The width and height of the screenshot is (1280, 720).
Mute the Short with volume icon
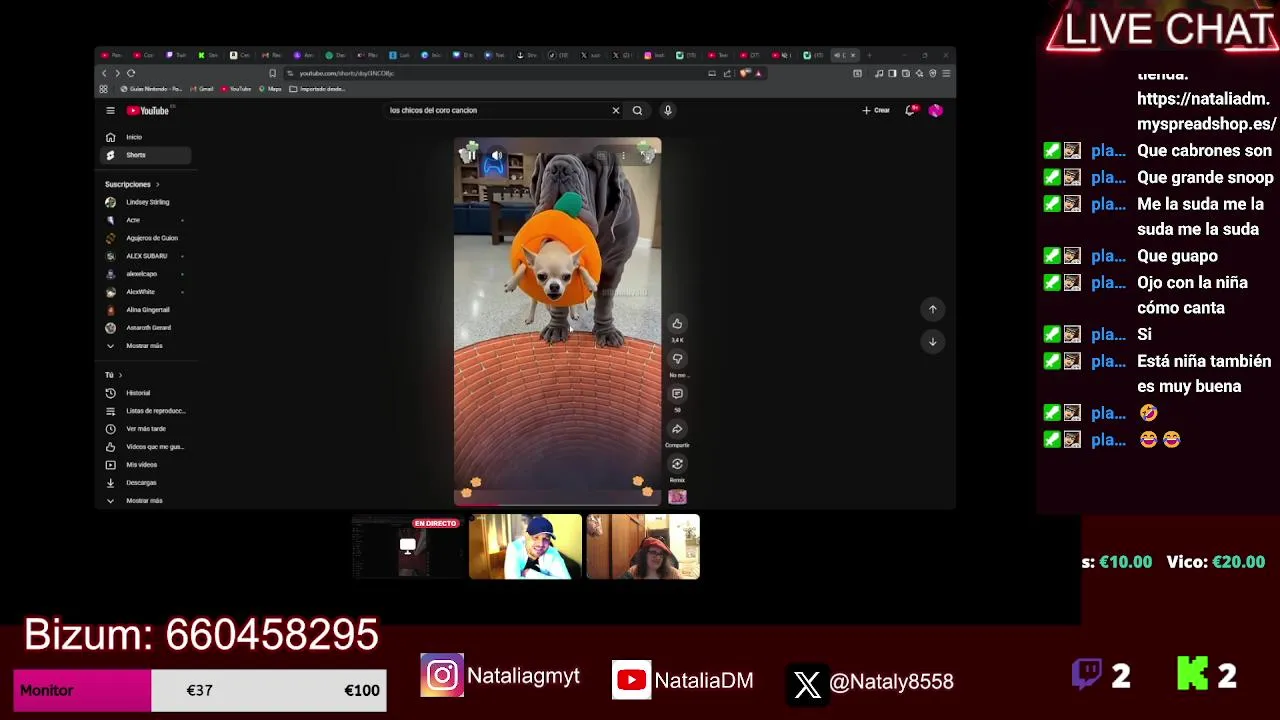coord(496,155)
